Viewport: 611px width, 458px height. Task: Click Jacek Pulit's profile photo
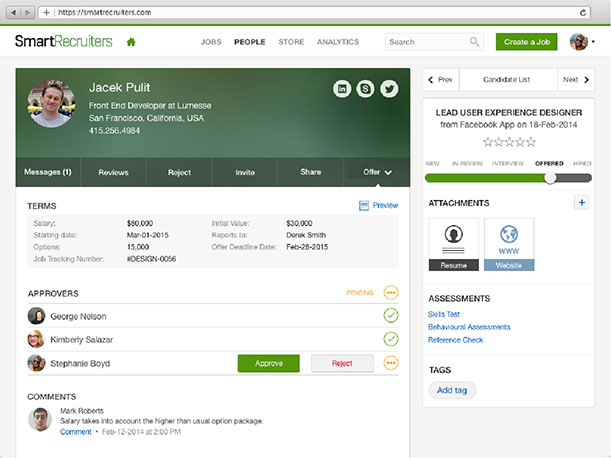click(x=51, y=104)
